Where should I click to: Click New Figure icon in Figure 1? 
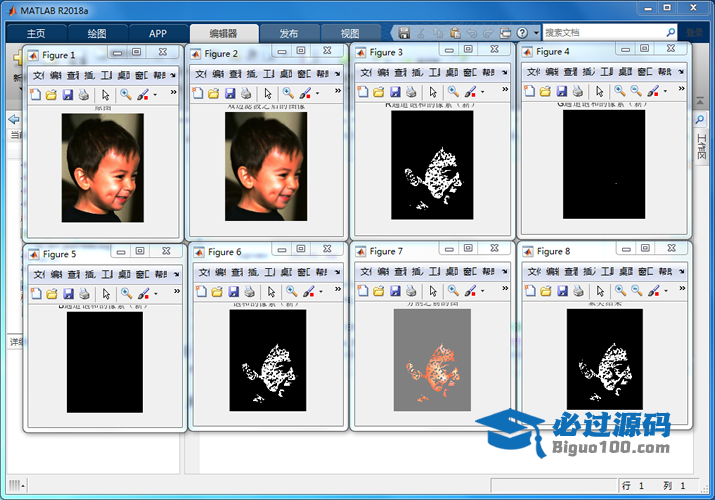coord(35,94)
